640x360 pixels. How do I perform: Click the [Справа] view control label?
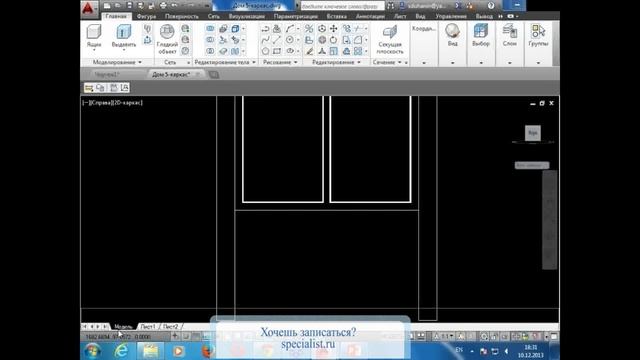[x=100, y=103]
